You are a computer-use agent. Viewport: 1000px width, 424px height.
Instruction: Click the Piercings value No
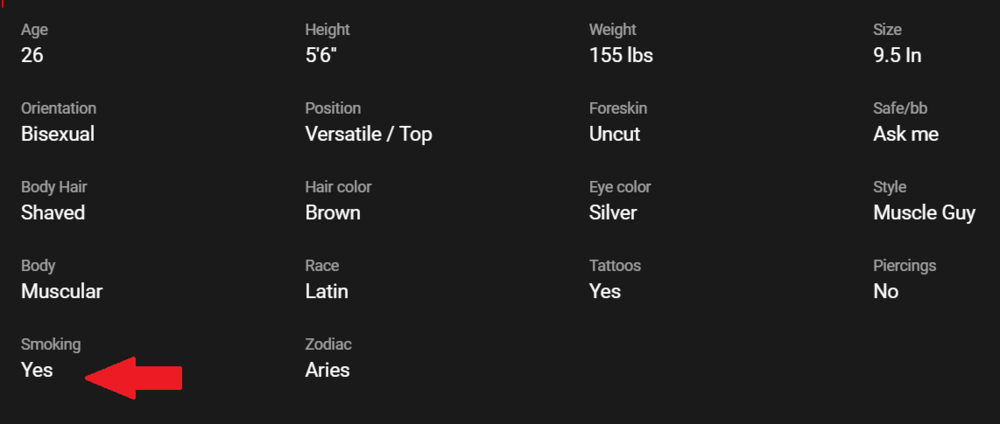[886, 292]
